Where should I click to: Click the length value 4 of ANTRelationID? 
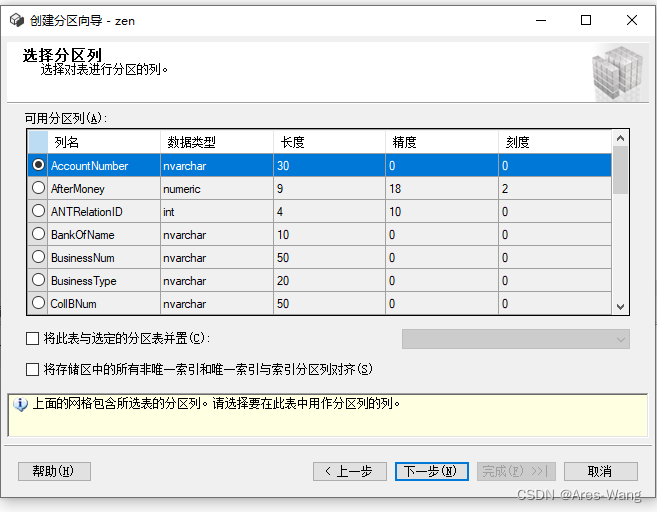click(329, 211)
